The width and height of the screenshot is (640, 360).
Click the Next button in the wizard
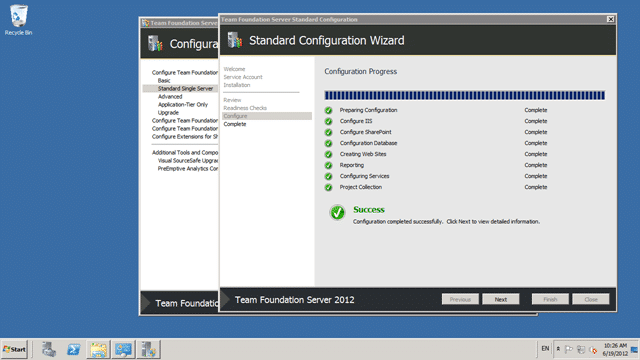pyautogui.click(x=501, y=299)
